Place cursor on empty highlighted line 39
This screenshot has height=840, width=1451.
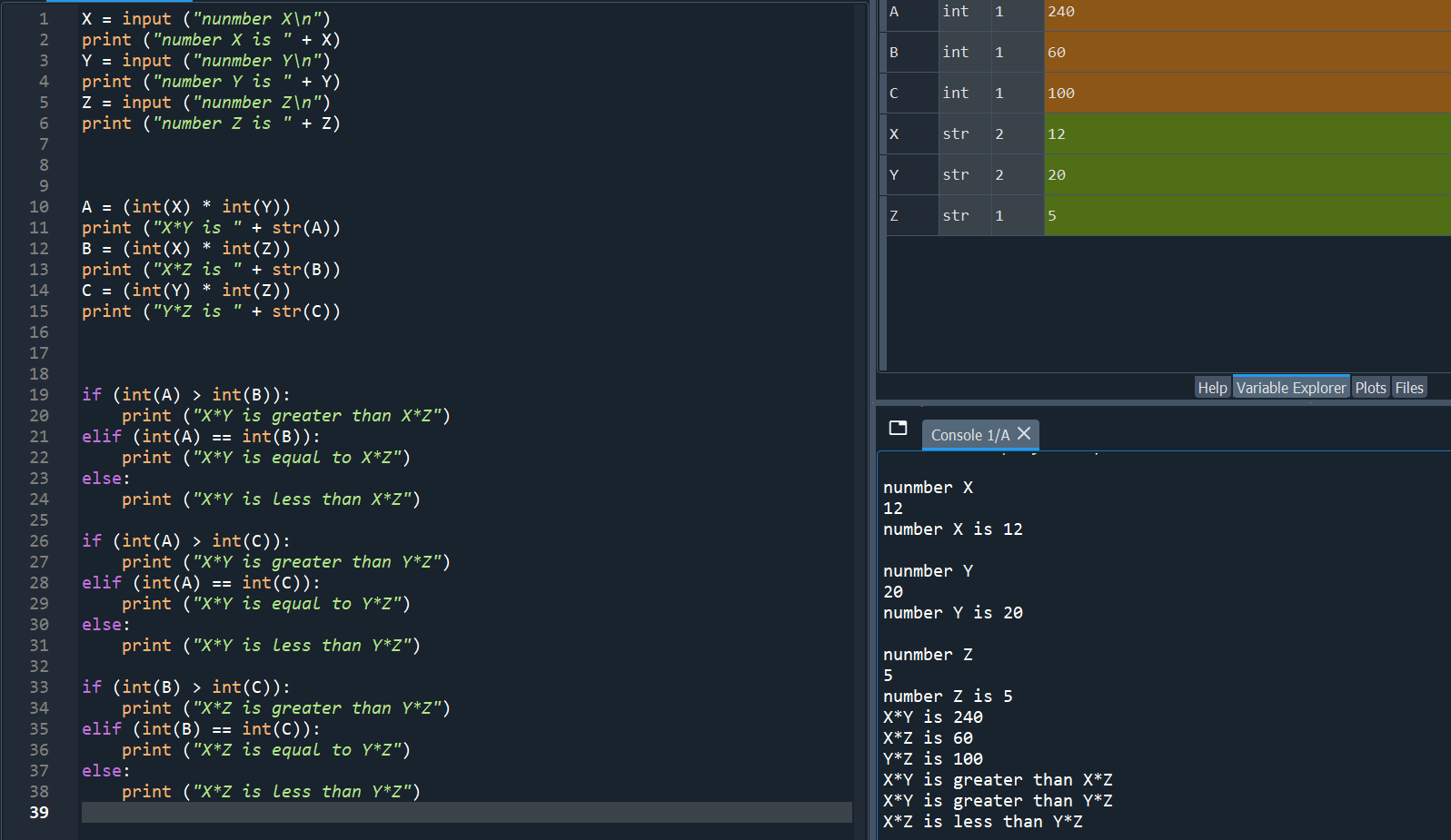454,813
